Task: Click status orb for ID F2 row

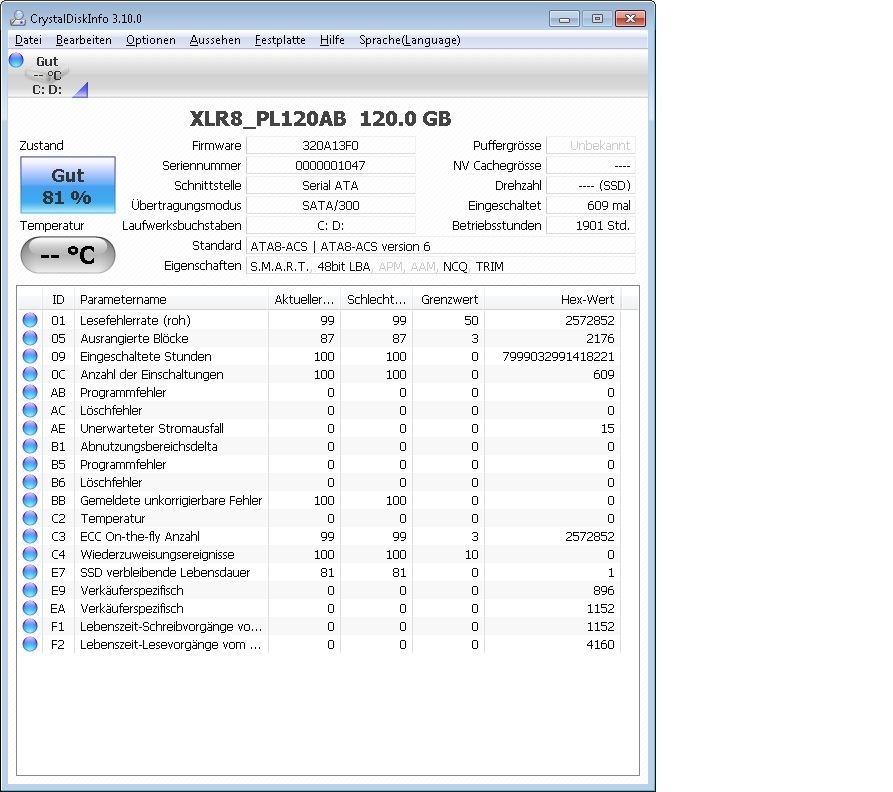Action: [x=30, y=645]
